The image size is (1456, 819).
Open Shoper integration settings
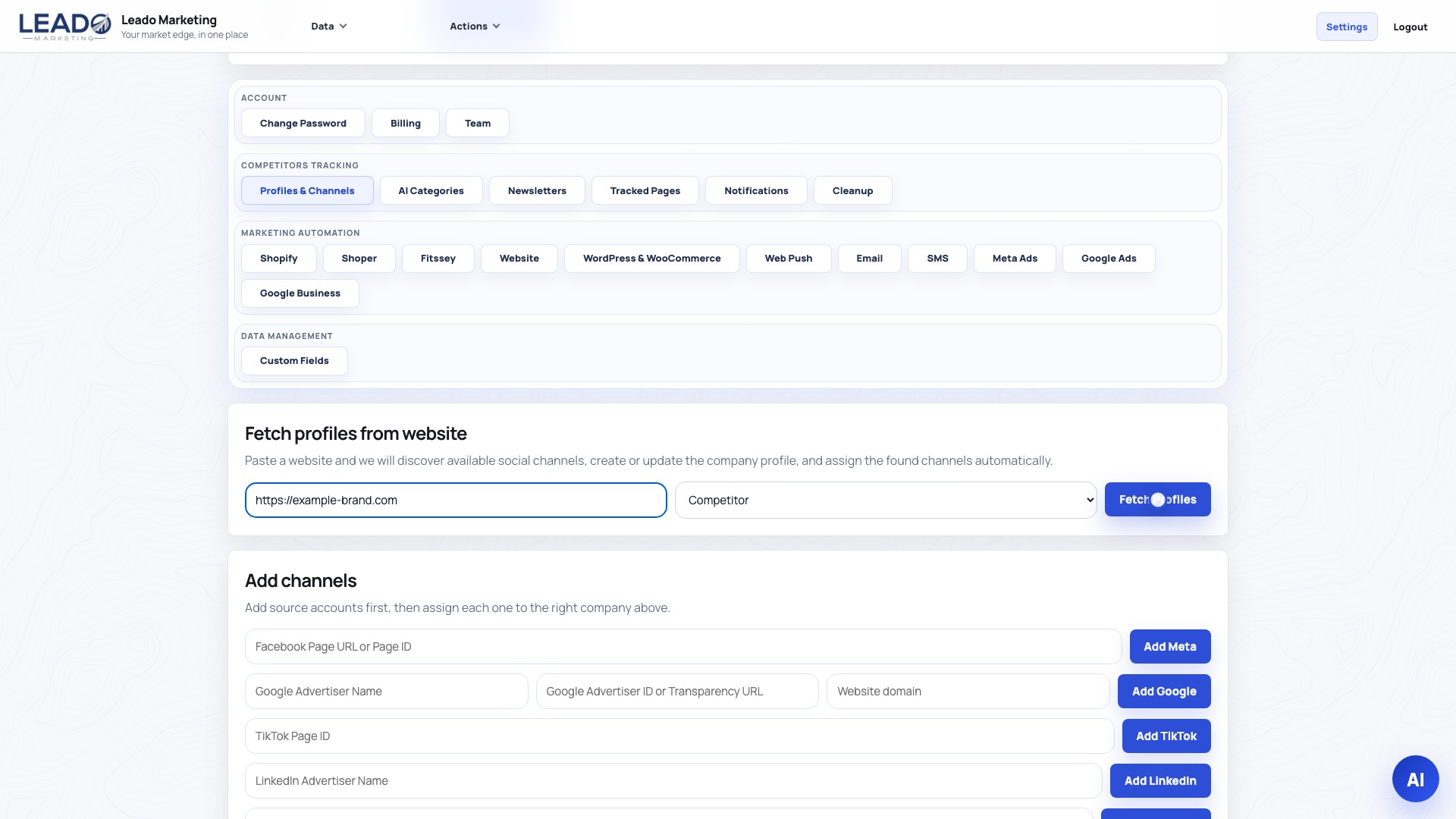click(359, 259)
